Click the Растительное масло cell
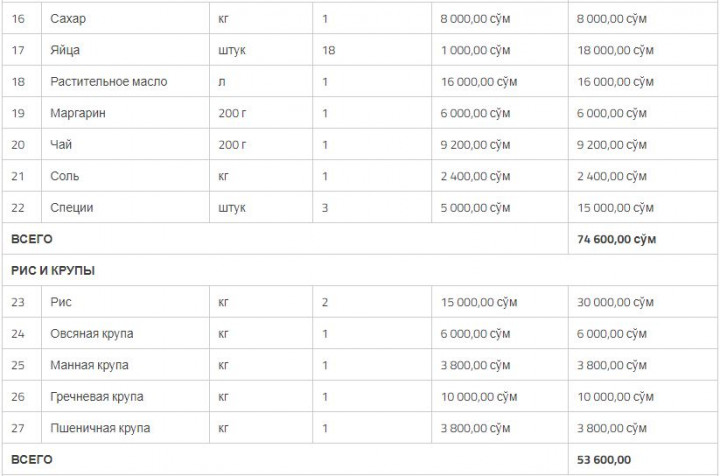 (108, 81)
